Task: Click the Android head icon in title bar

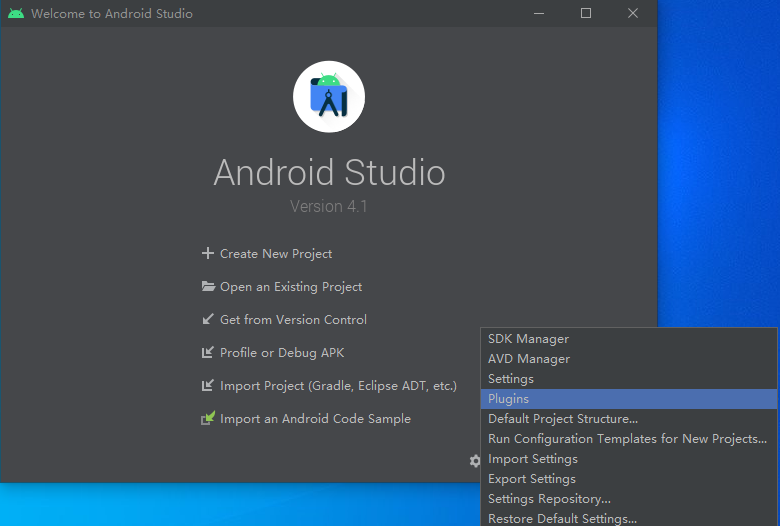Action: 16,13
